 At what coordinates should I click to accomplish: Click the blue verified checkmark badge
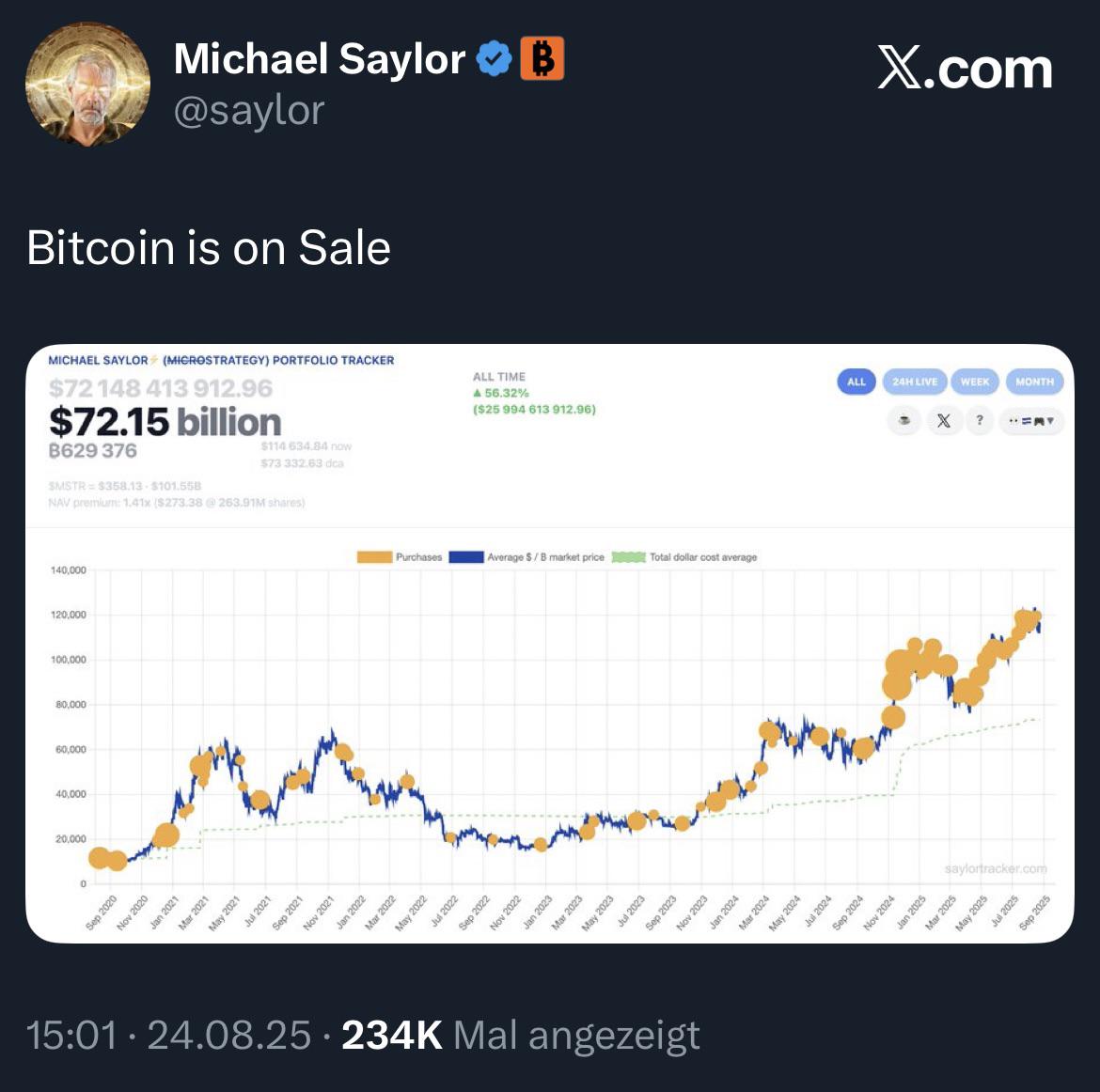coord(494,59)
